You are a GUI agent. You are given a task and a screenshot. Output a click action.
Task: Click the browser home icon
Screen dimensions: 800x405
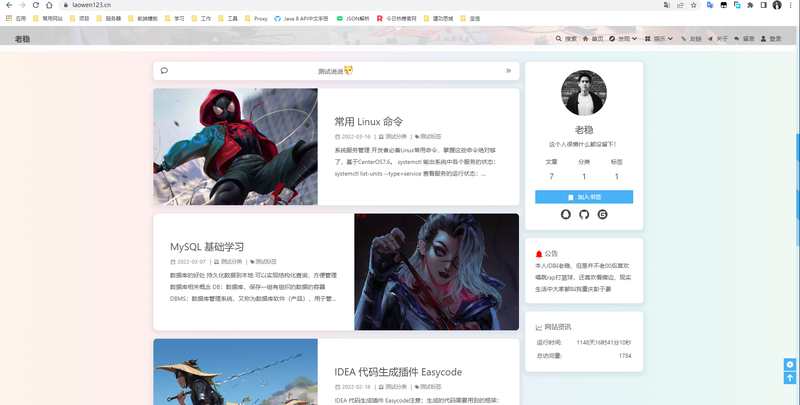pyautogui.click(x=49, y=5)
